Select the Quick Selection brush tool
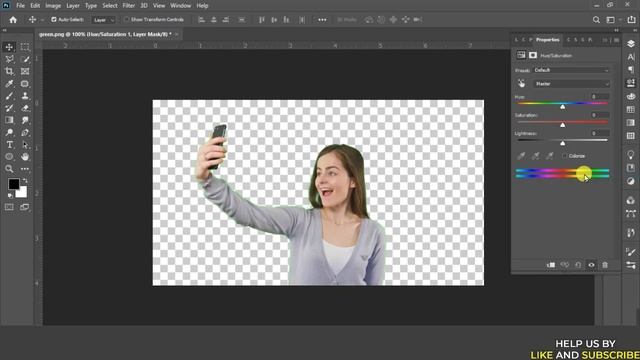 [x=25, y=59]
